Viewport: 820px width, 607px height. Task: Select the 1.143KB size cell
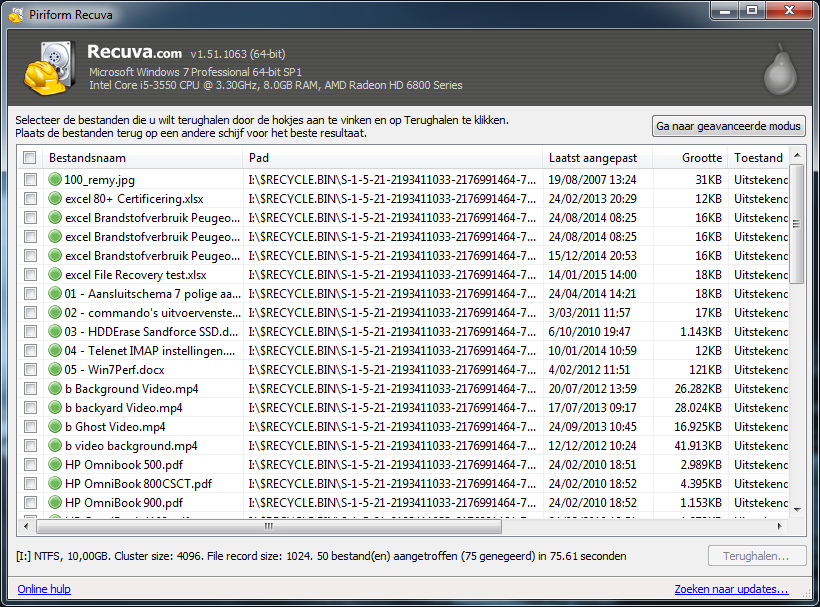[x=701, y=331]
